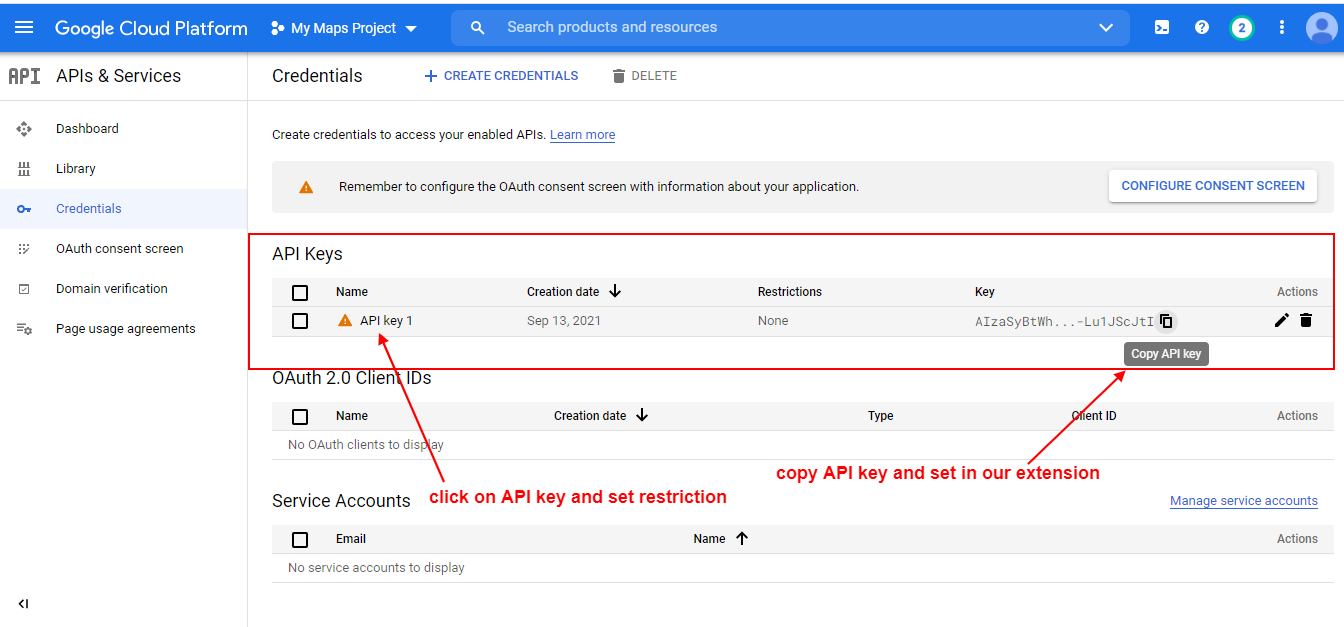Click the CREATE CREDENTIALS button
1344x627 pixels.
click(501, 76)
